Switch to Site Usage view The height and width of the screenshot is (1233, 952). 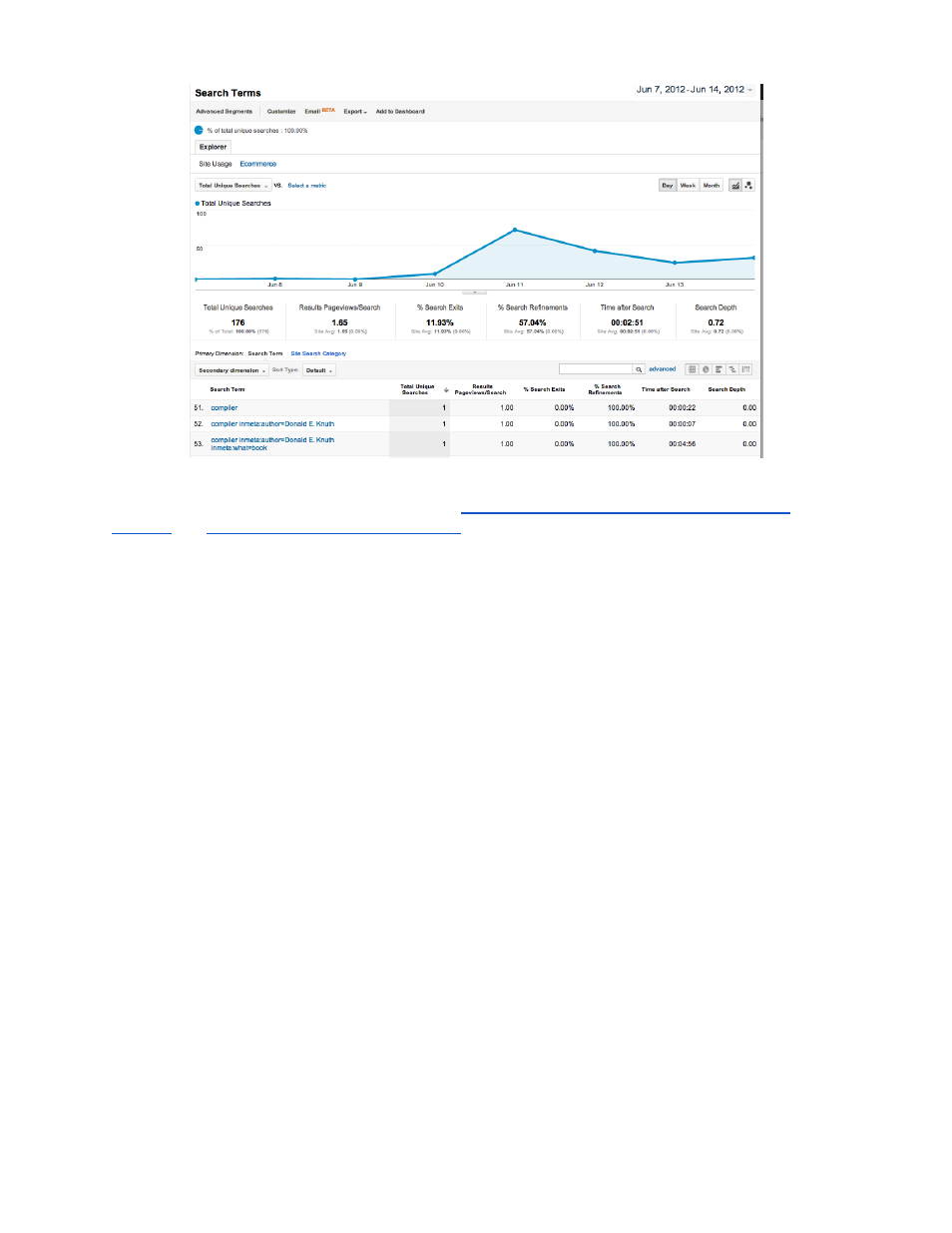click(x=215, y=164)
